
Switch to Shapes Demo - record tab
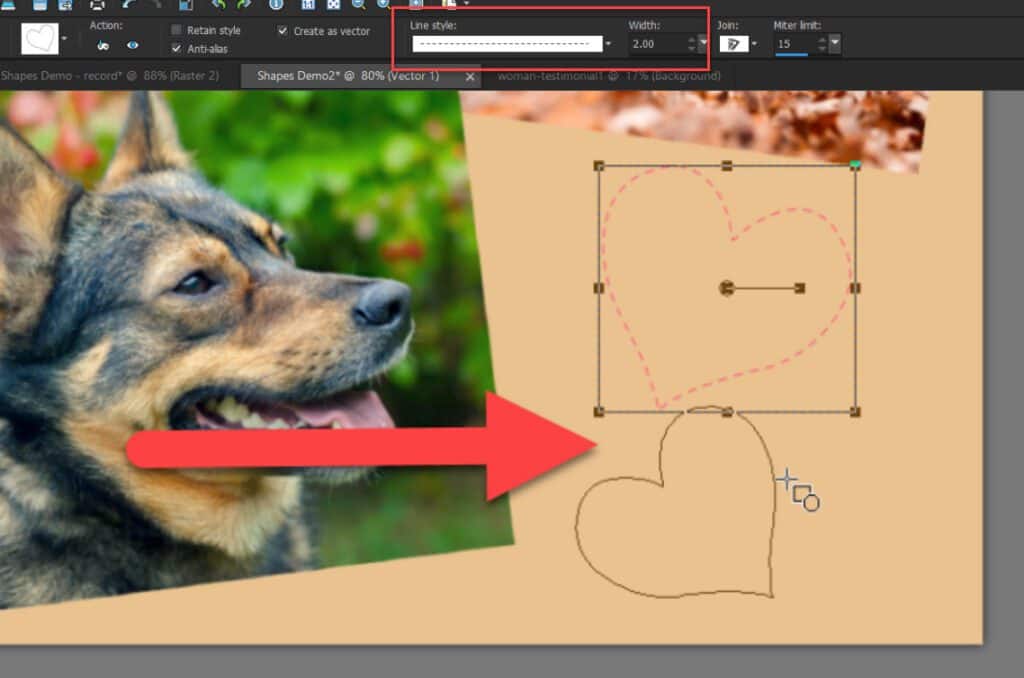tap(108, 76)
